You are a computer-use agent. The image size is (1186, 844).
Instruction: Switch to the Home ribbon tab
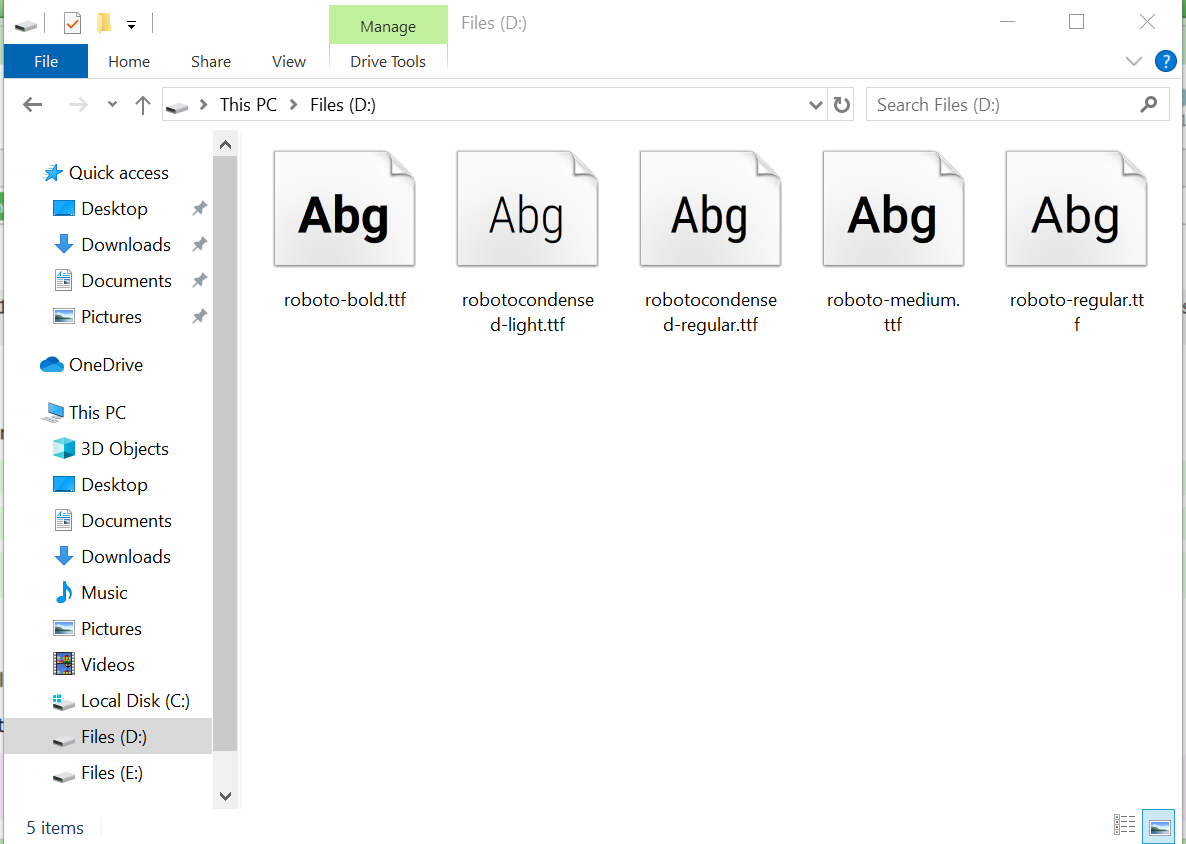pyautogui.click(x=129, y=61)
